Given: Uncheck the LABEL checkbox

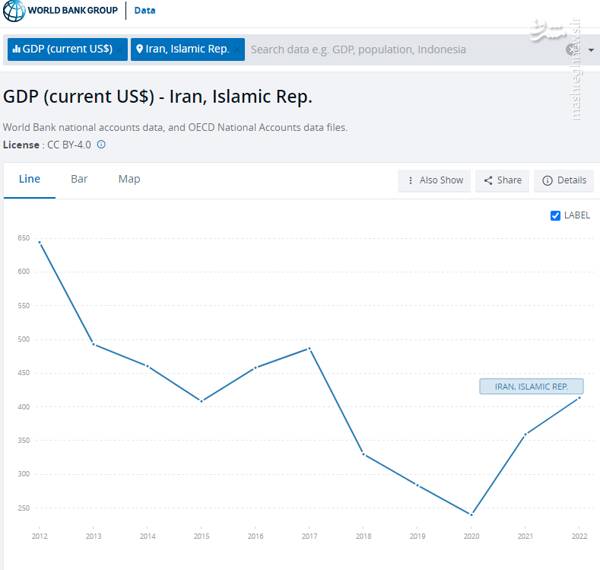Looking at the screenshot, I should [x=556, y=215].
